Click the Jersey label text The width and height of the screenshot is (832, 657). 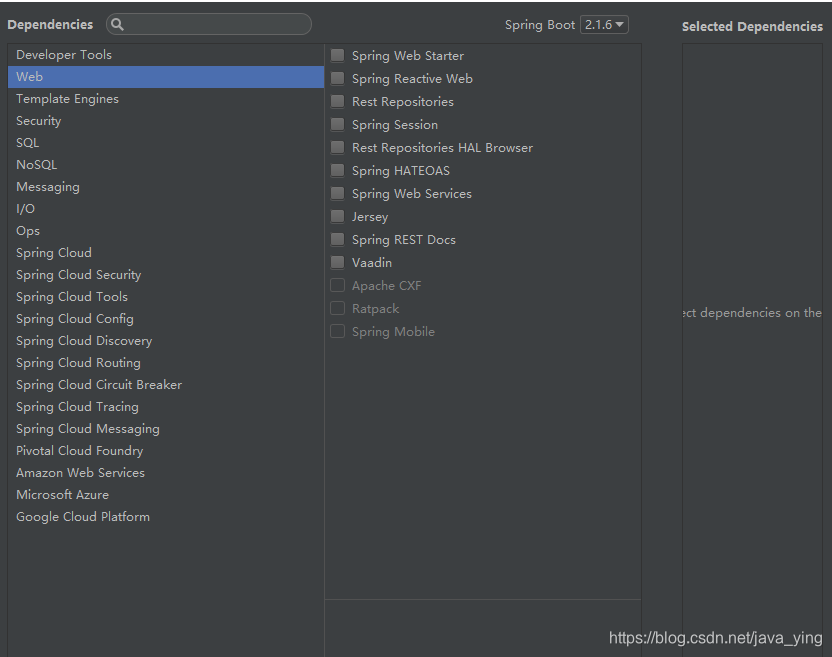click(x=370, y=217)
